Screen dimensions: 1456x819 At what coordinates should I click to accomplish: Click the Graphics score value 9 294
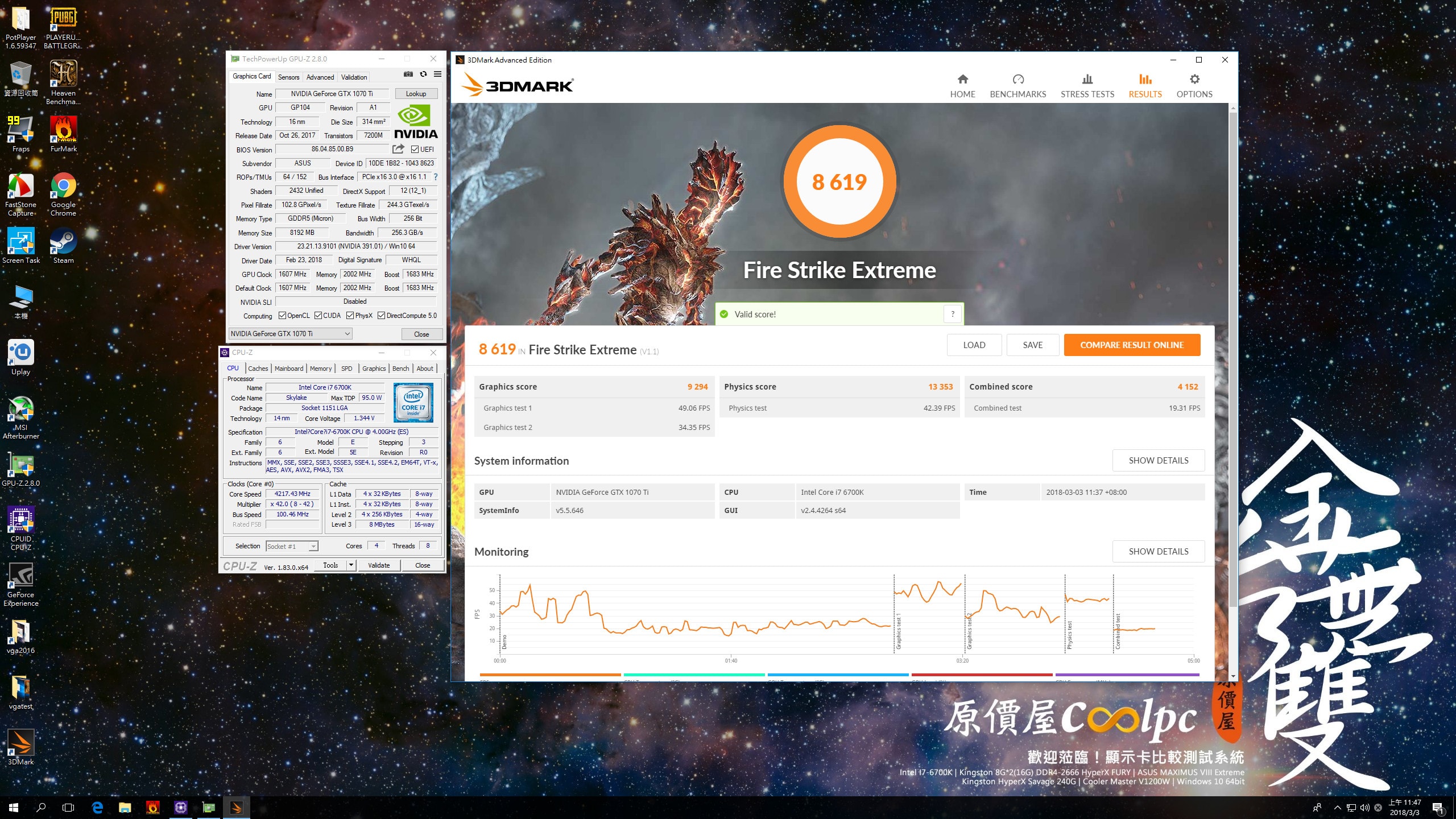pos(697,387)
